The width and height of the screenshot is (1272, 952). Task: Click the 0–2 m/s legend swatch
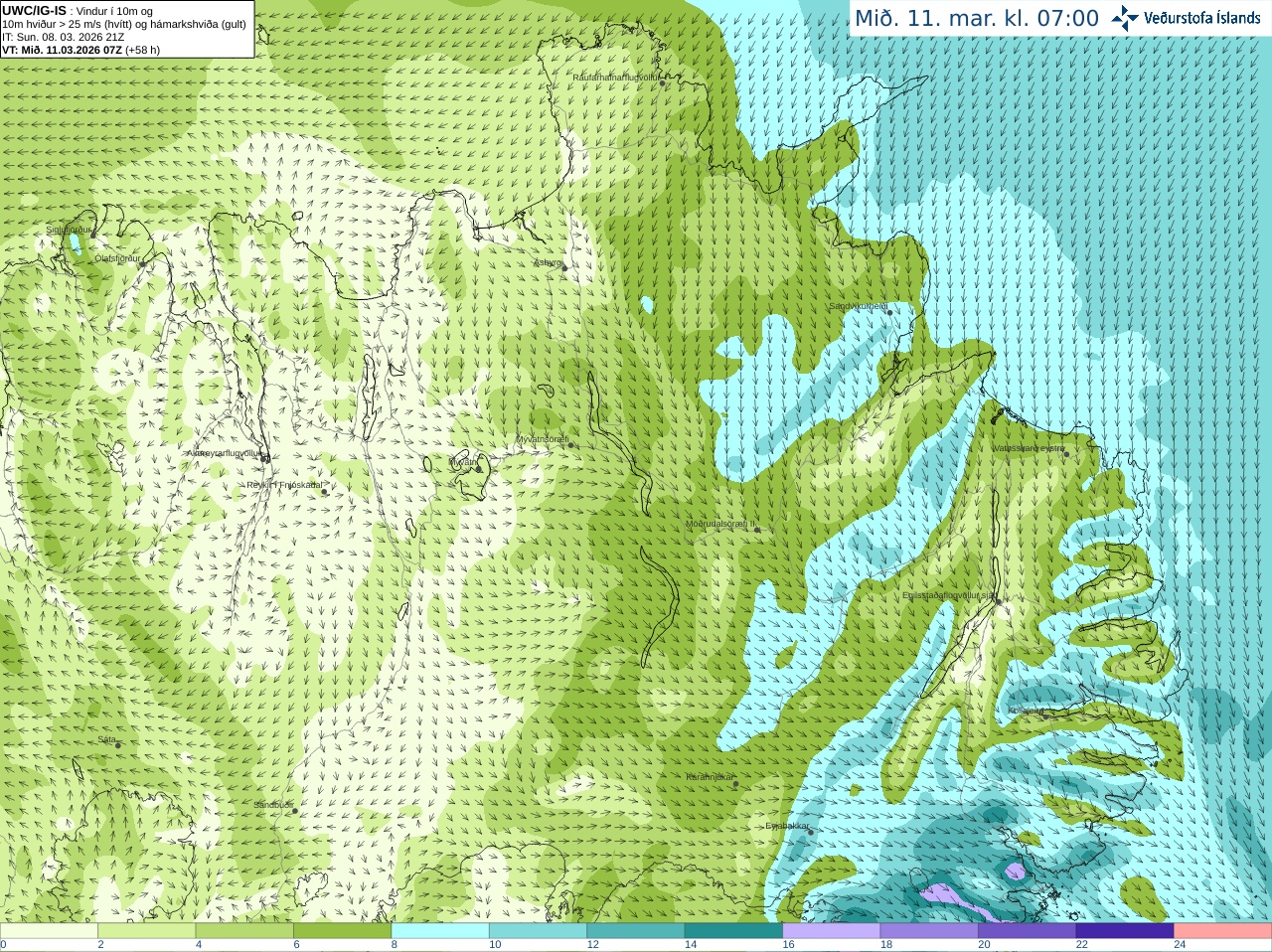pos(50,931)
